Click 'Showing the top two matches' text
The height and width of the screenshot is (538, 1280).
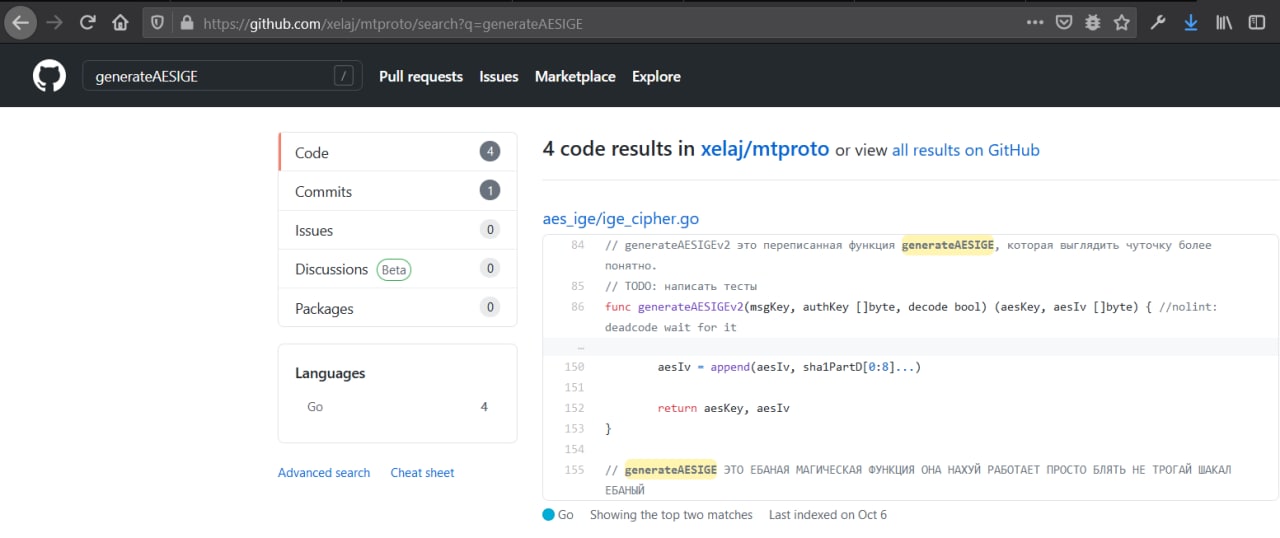click(x=671, y=515)
